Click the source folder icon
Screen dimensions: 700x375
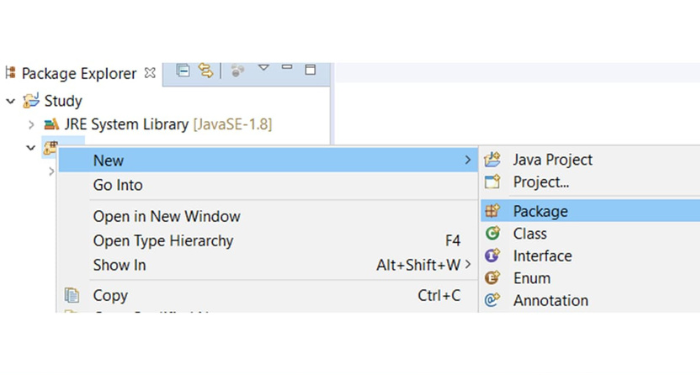click(50, 147)
